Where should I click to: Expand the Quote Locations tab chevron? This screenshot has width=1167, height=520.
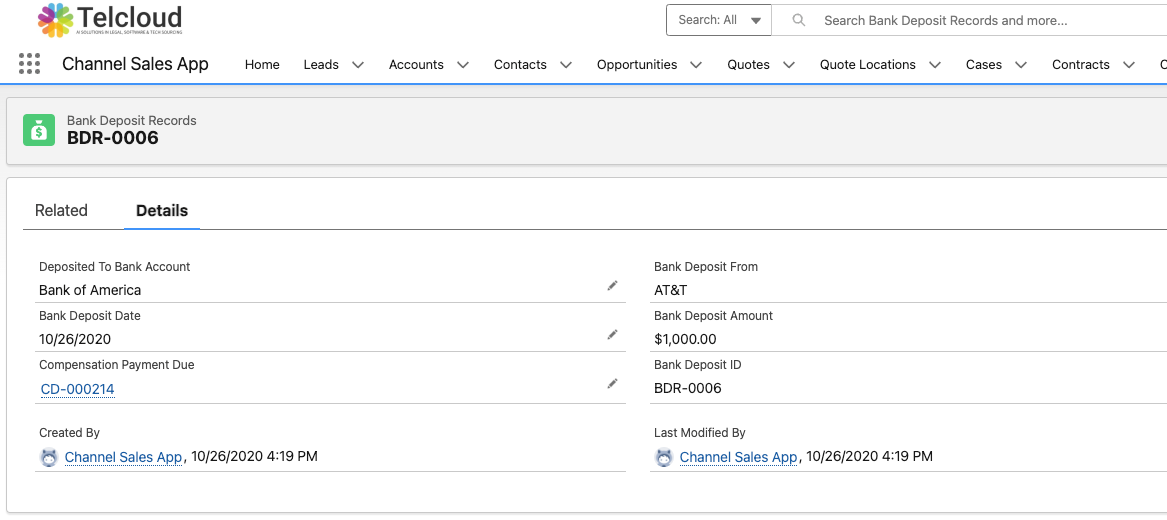tap(935, 65)
